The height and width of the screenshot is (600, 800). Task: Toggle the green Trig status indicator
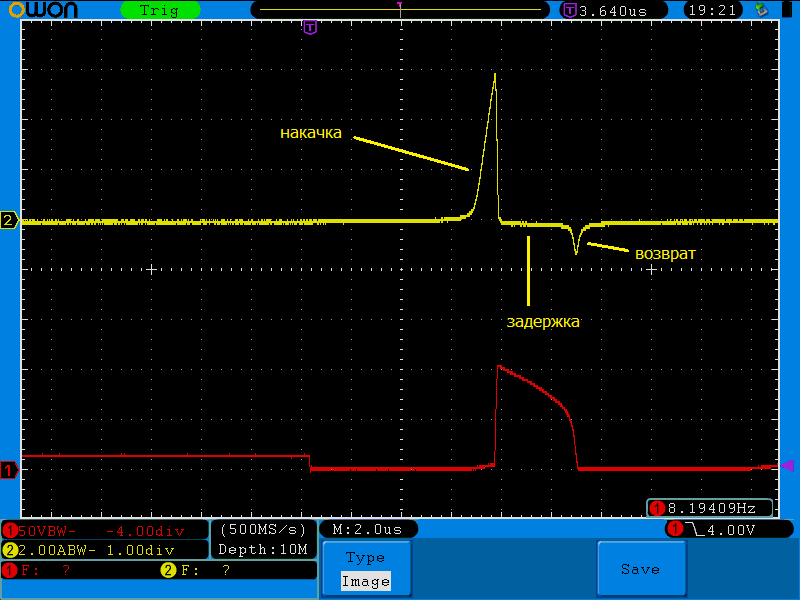click(159, 10)
